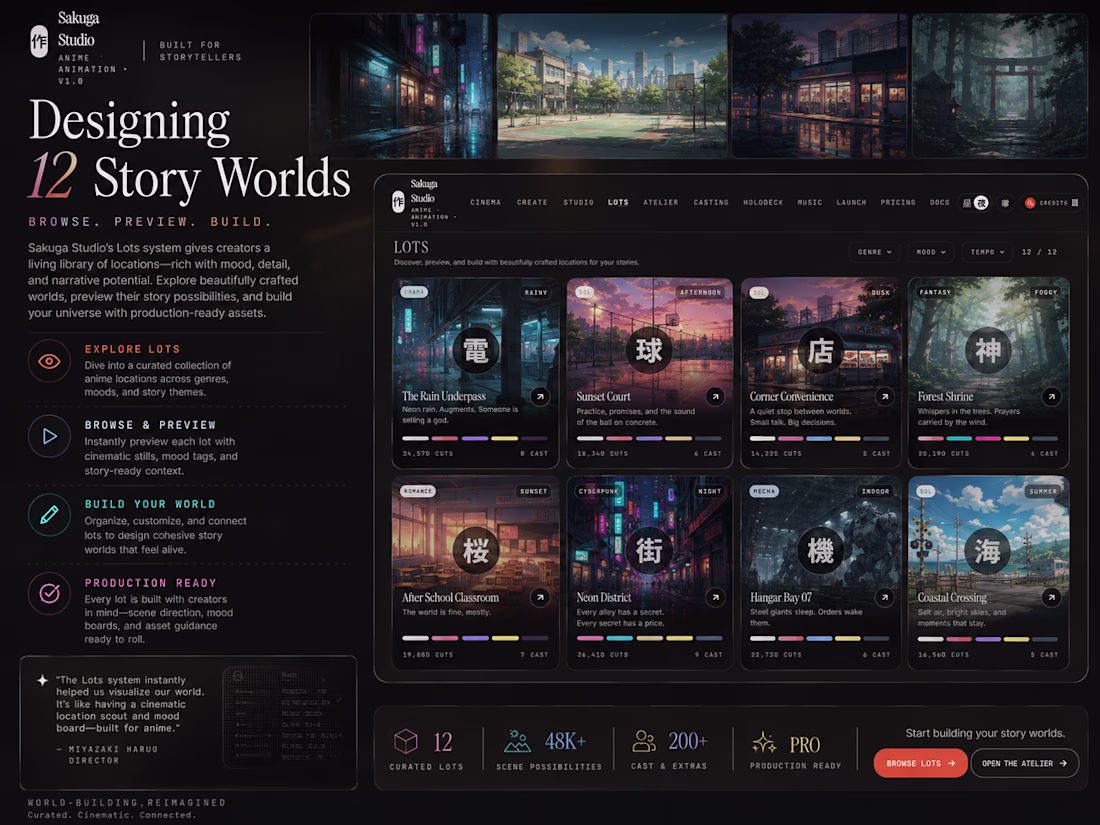Toggle the MECHA genre tag
The height and width of the screenshot is (825, 1100).
click(764, 491)
